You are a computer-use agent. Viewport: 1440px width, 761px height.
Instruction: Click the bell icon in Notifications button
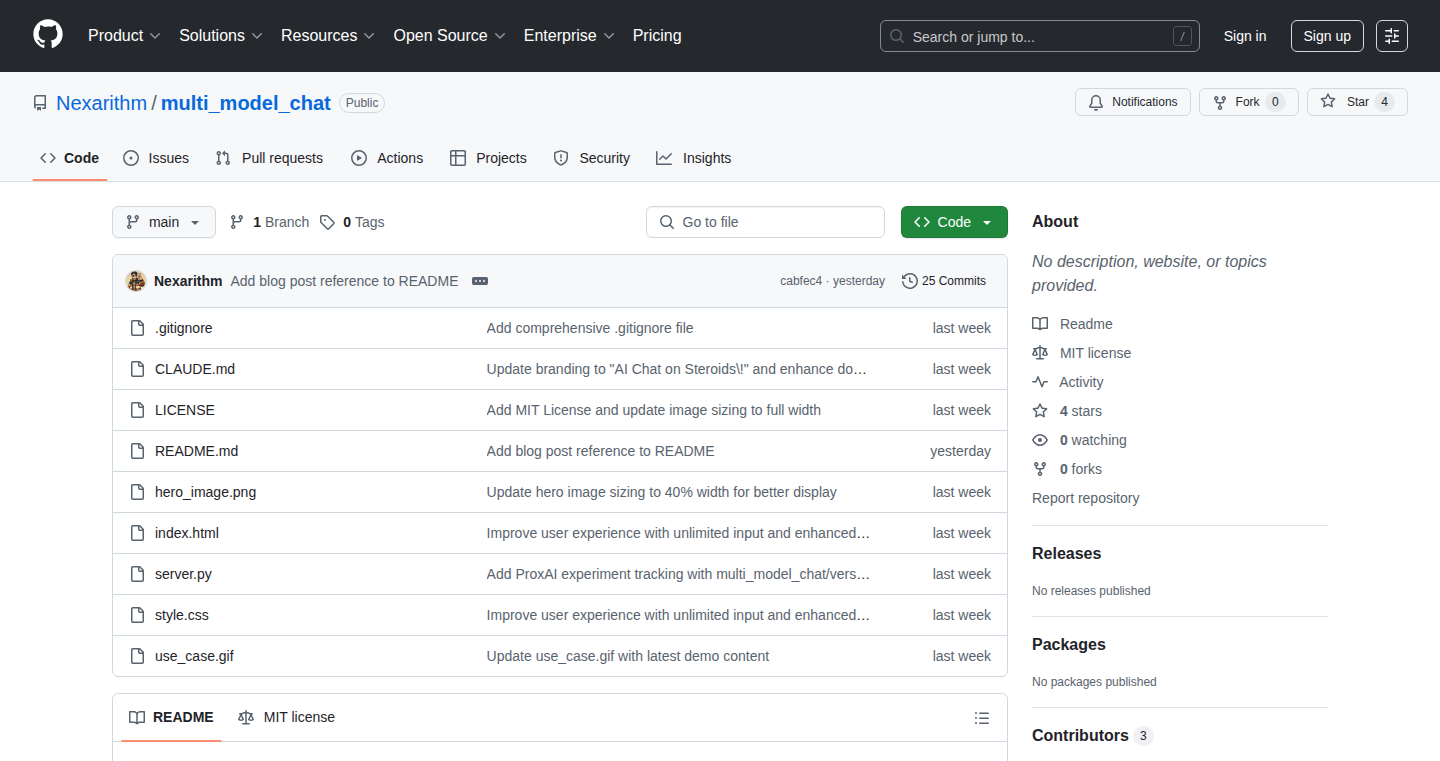[x=1096, y=102]
